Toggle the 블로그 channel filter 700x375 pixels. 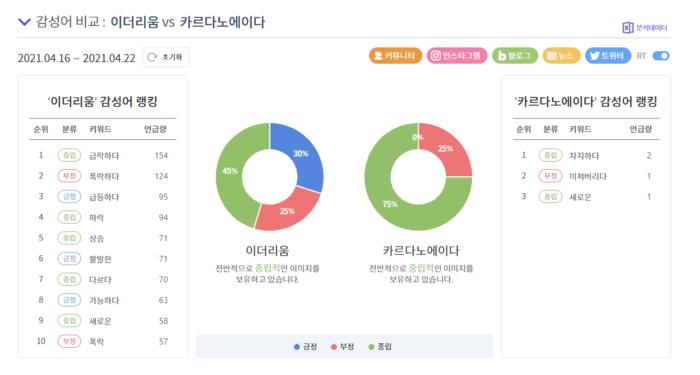pyautogui.click(x=515, y=56)
